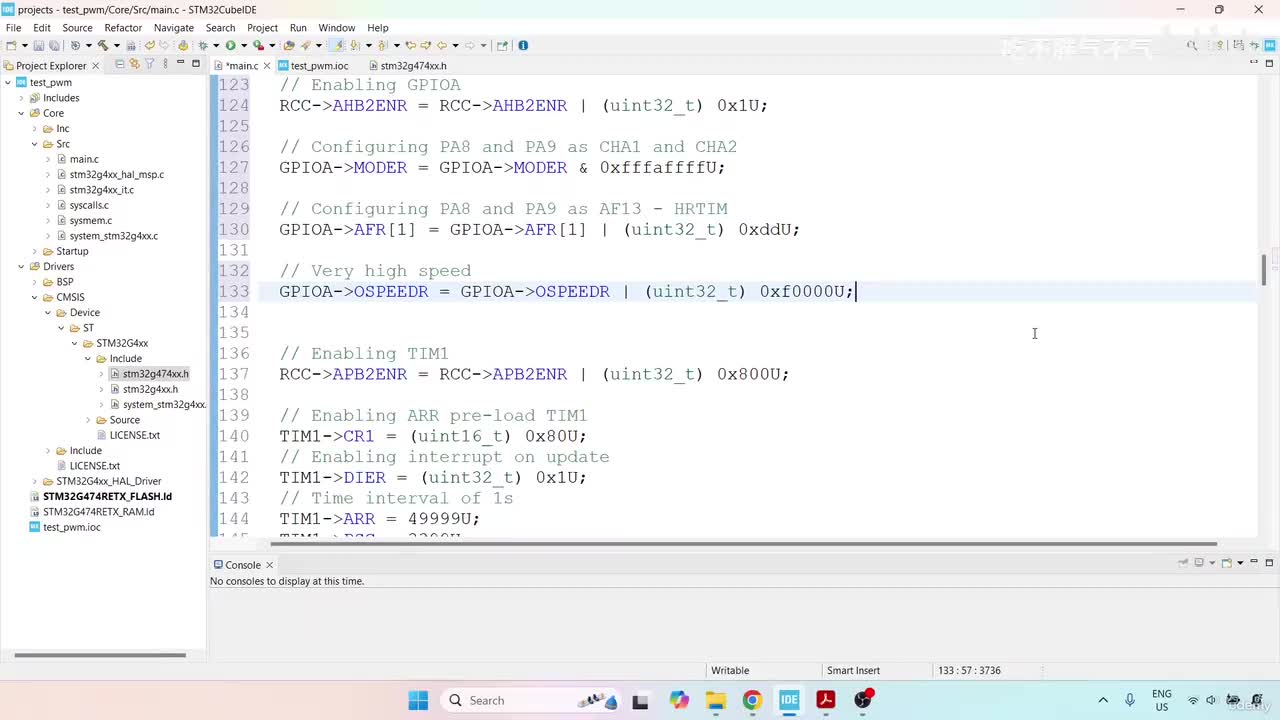Click the STM32CubeIDE taskbar icon
The image size is (1280, 720).
tap(789, 700)
